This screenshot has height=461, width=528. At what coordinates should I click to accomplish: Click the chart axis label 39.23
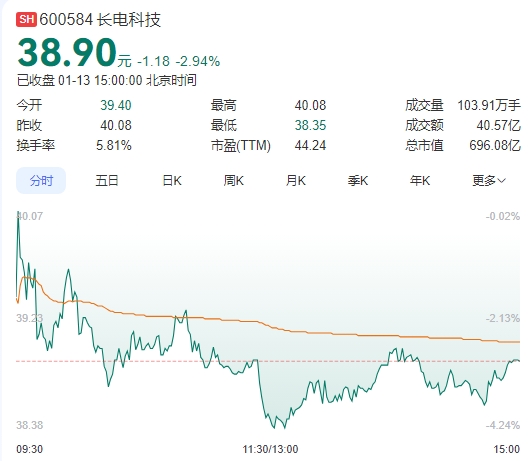(x=30, y=318)
